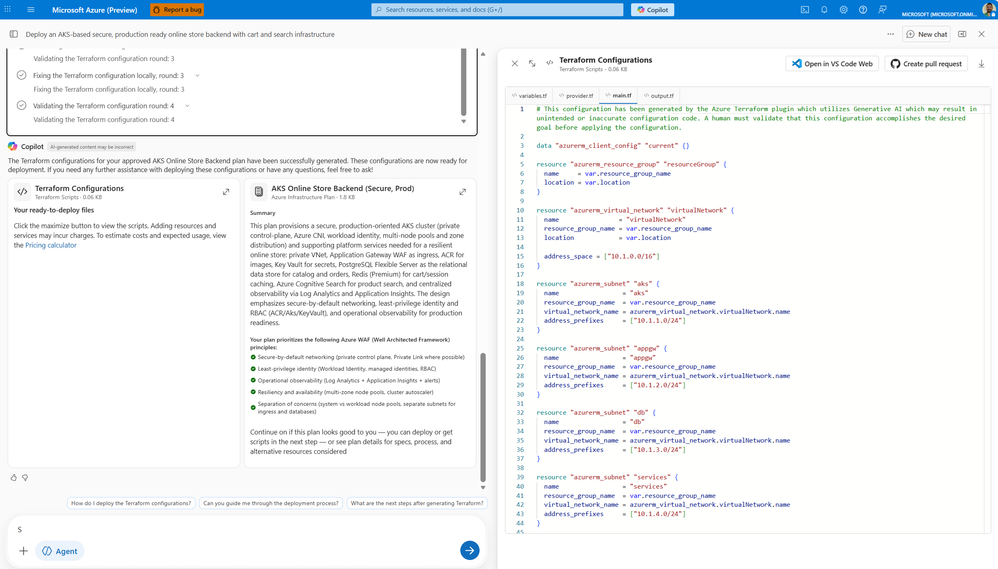Screen dimensions: 998x569
Task: Choose 'Can you guide me through the deployment process?' suggestion
Action: click(x=271, y=503)
